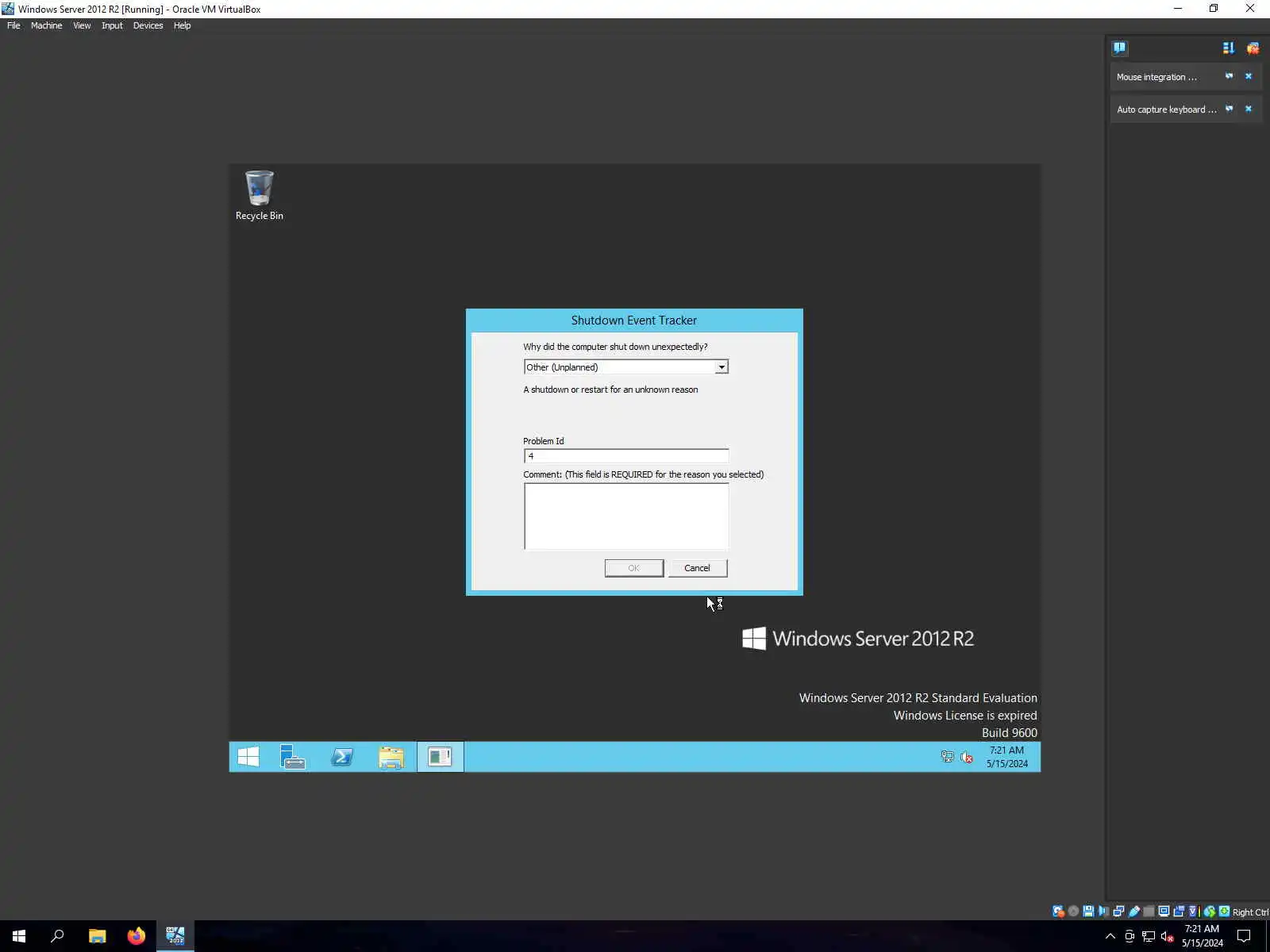Image resolution: width=1270 pixels, height=952 pixels.
Task: Click the Shutdown Event Tracker title bar
Action: [x=634, y=321]
